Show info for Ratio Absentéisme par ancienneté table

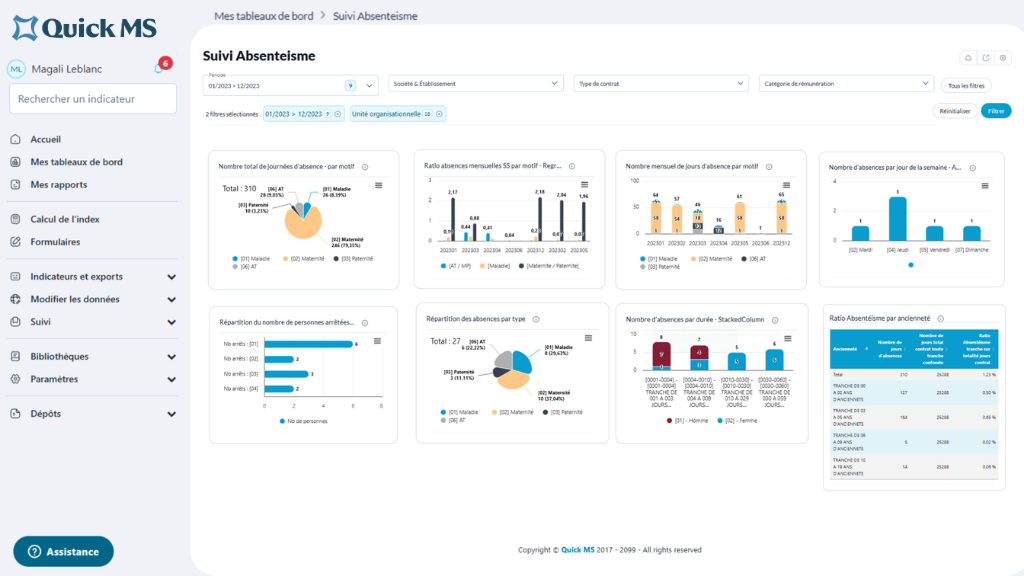pos(940,319)
